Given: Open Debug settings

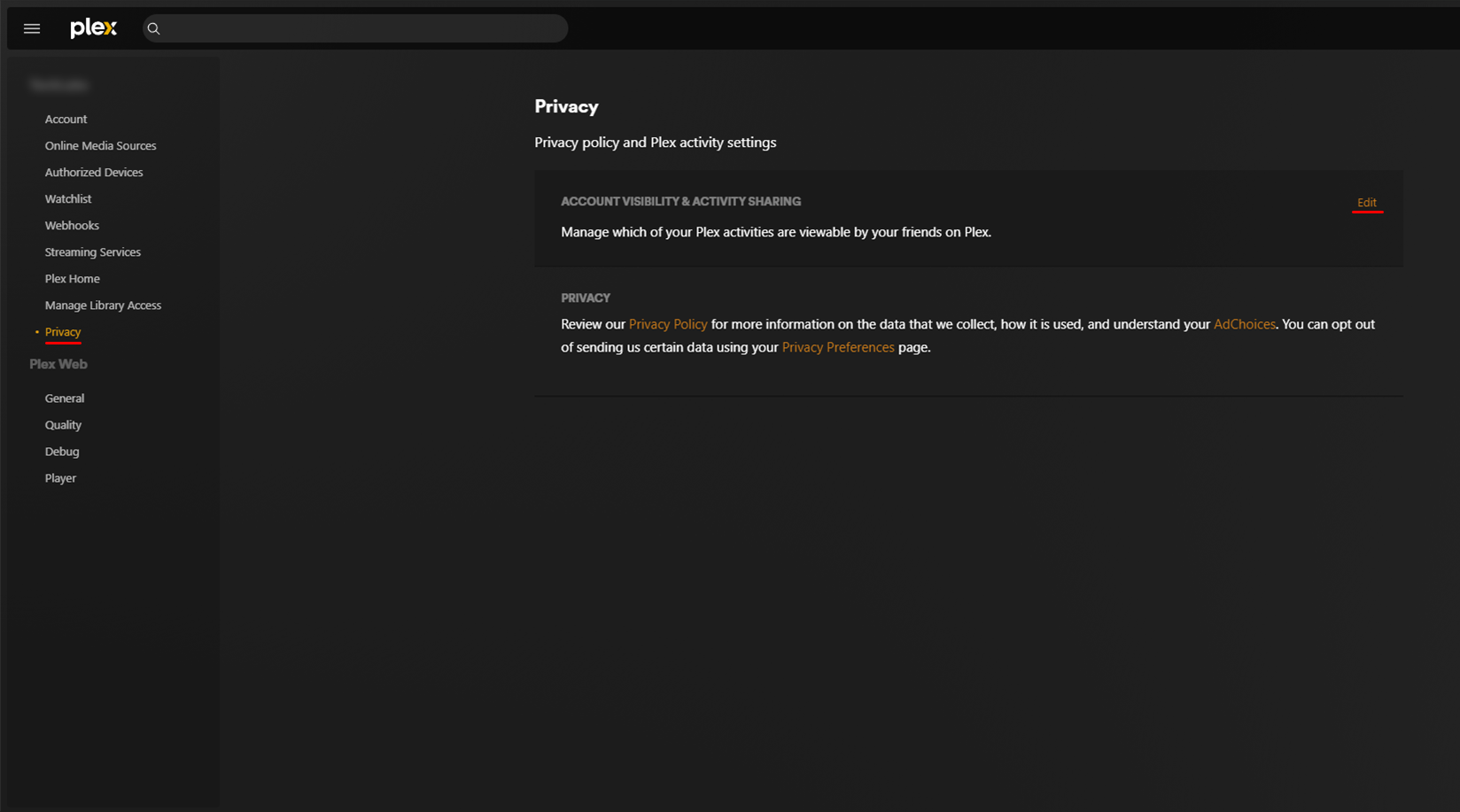Looking at the screenshot, I should 62,451.
